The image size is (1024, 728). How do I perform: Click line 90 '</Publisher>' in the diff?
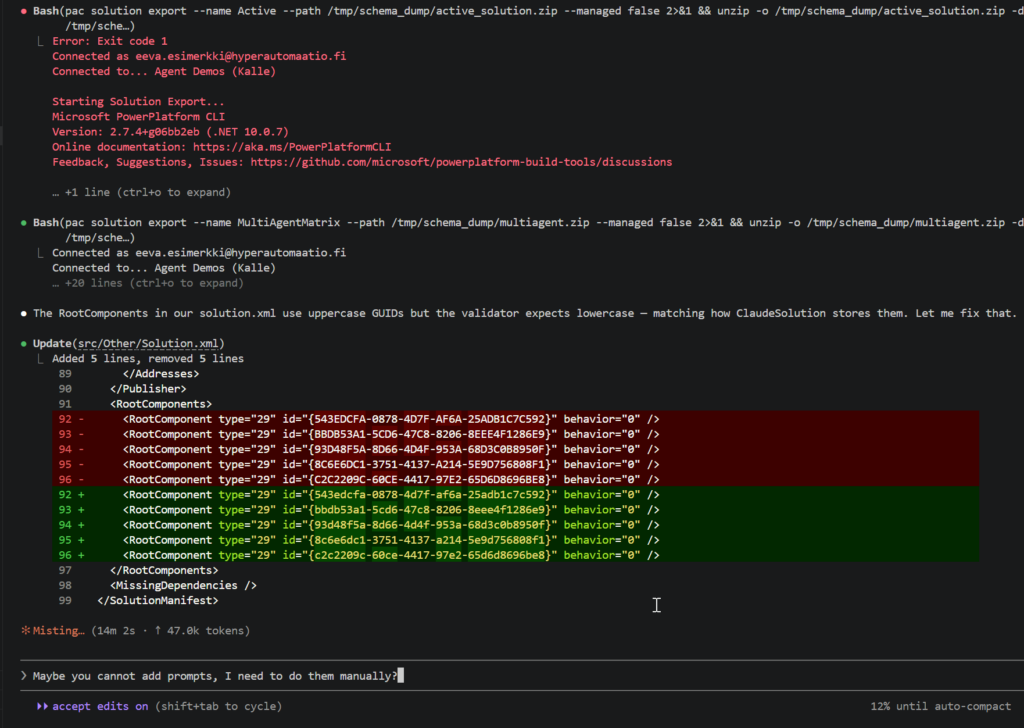tap(148, 389)
